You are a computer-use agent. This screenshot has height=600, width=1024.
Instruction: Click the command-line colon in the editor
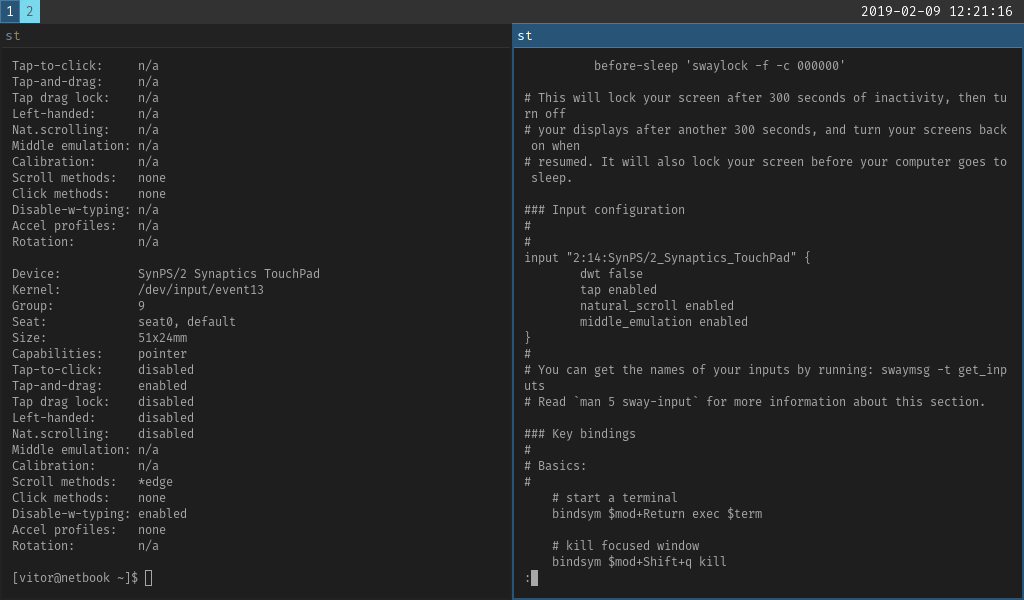[x=526, y=577]
